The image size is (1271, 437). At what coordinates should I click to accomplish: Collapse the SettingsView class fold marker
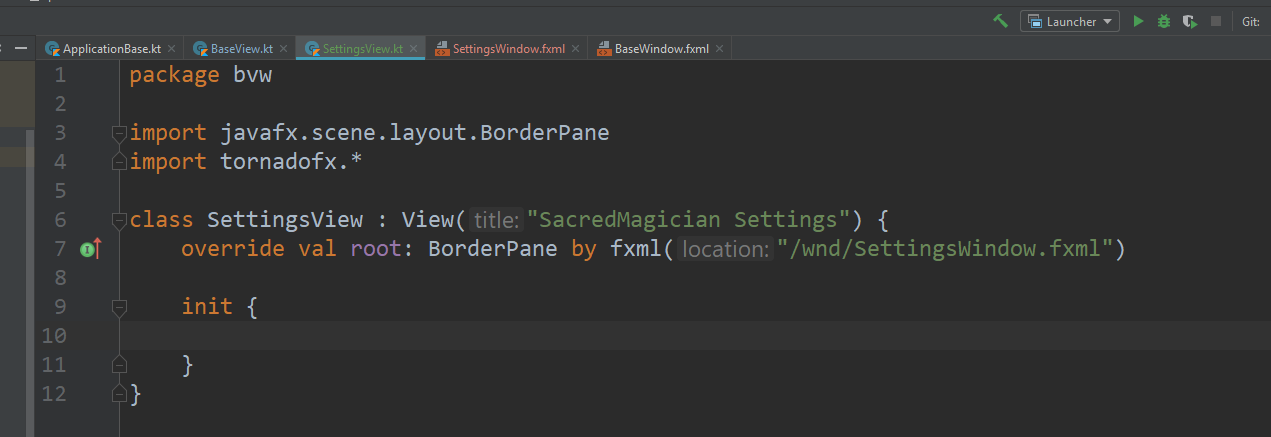[x=119, y=220]
